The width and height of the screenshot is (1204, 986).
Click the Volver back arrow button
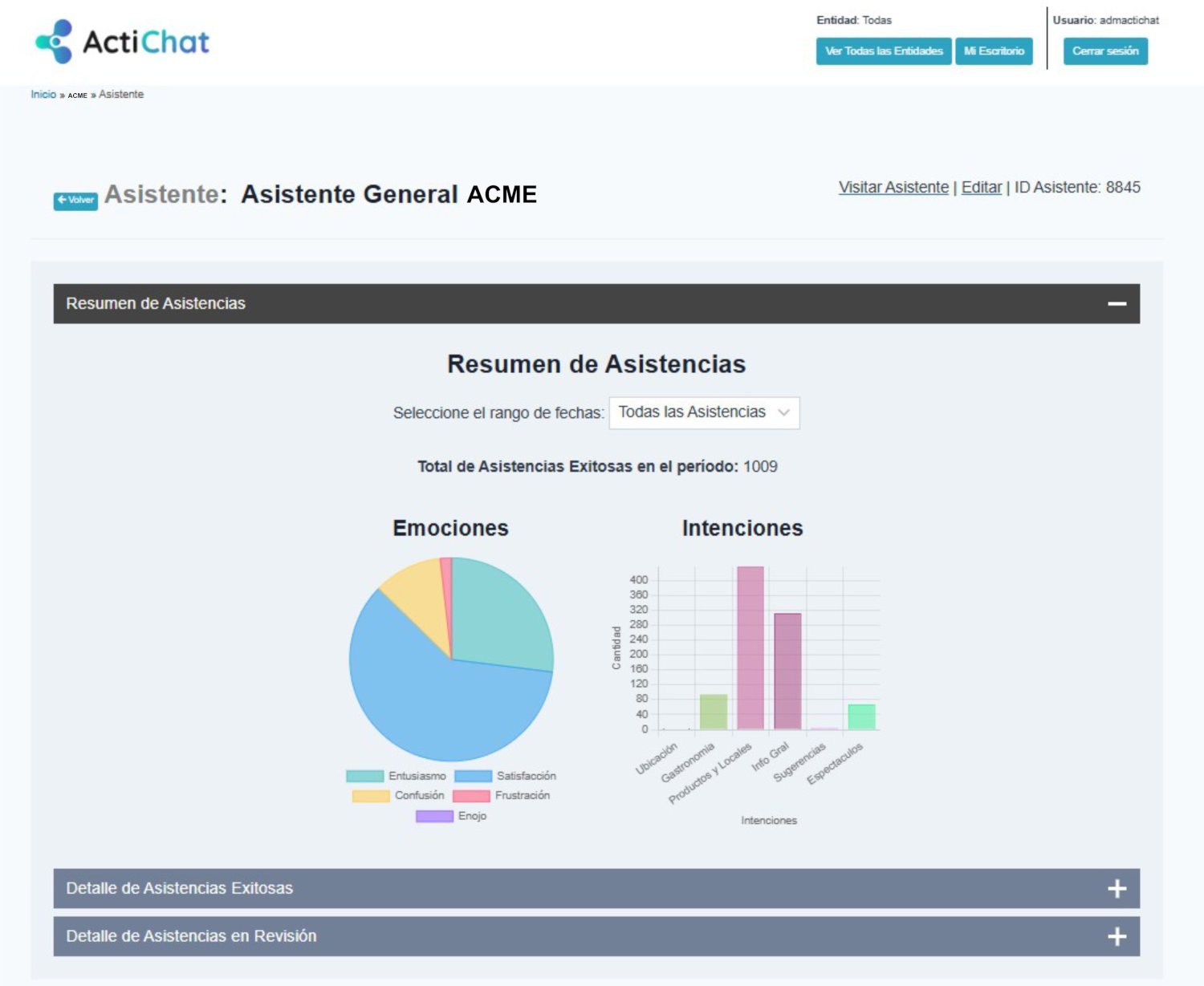click(x=75, y=201)
